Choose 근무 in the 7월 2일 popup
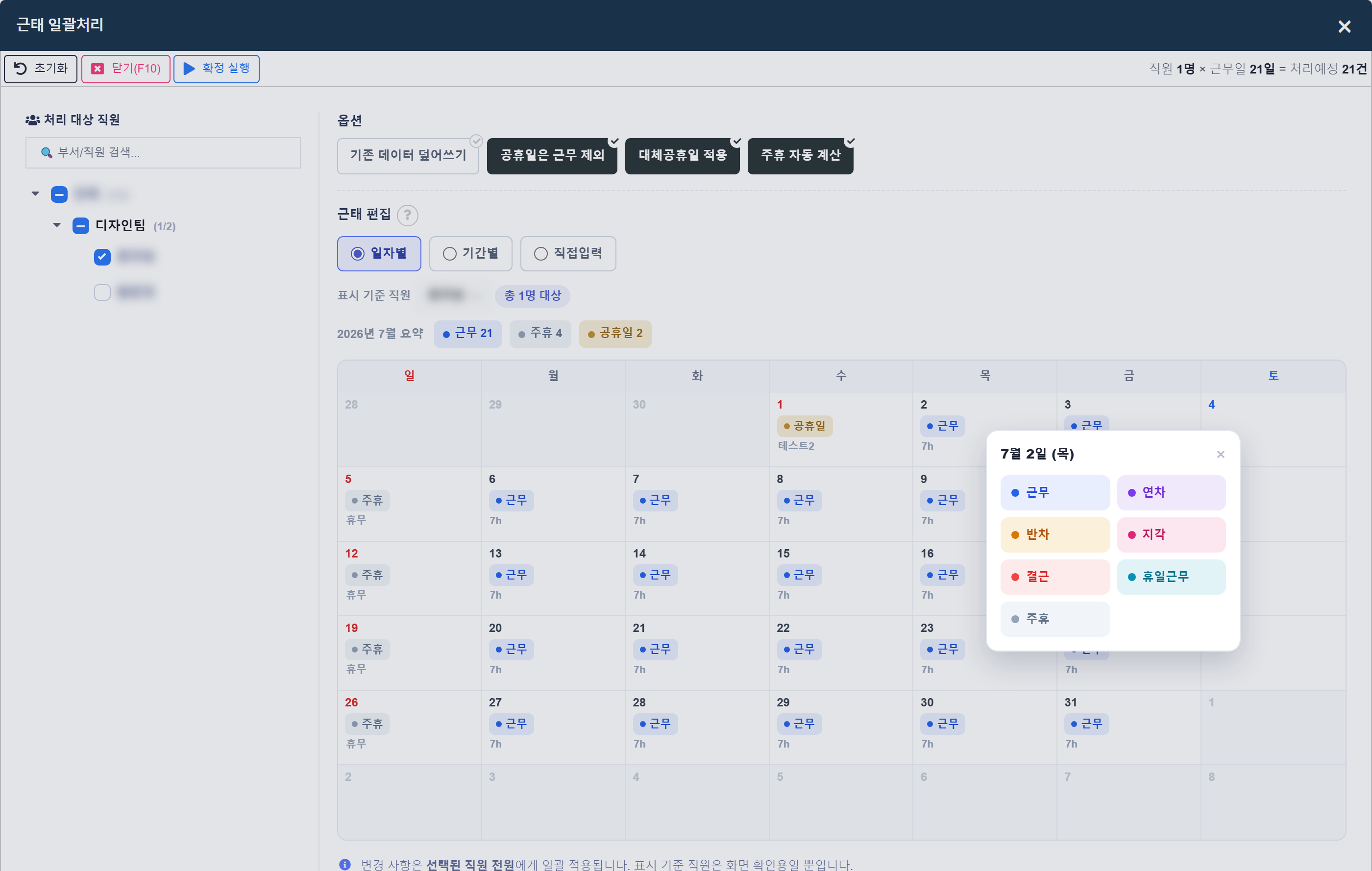The image size is (1372, 871). (1054, 492)
